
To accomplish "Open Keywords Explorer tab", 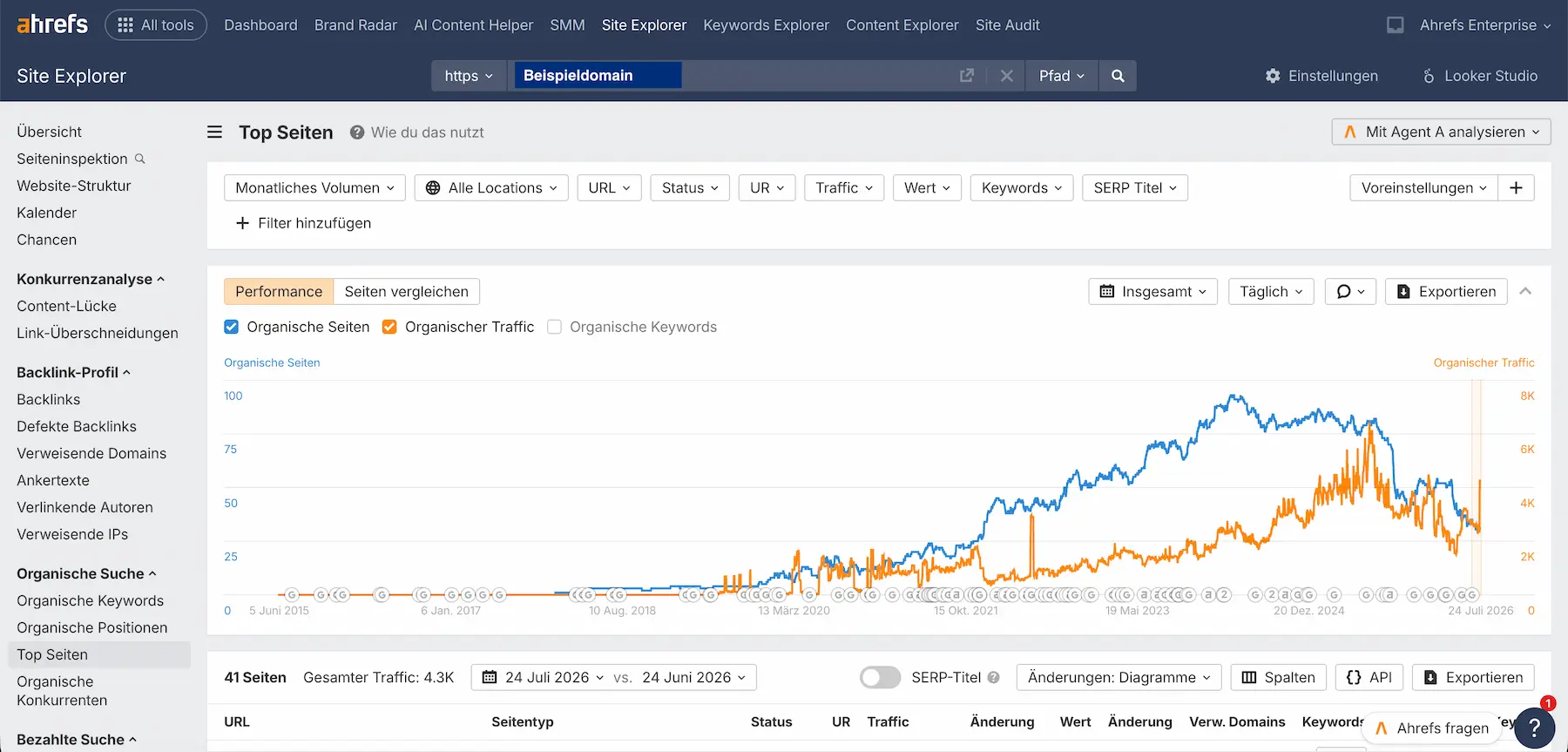I will (x=766, y=25).
